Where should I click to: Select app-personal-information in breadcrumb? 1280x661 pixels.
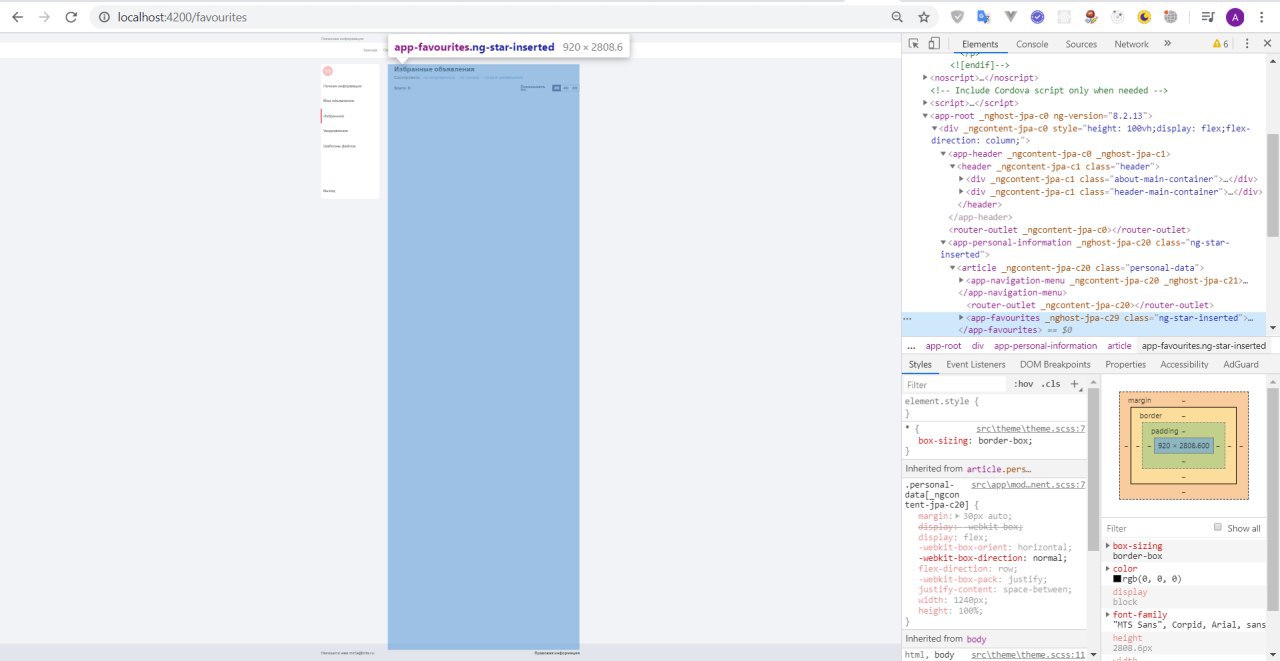pos(1045,346)
